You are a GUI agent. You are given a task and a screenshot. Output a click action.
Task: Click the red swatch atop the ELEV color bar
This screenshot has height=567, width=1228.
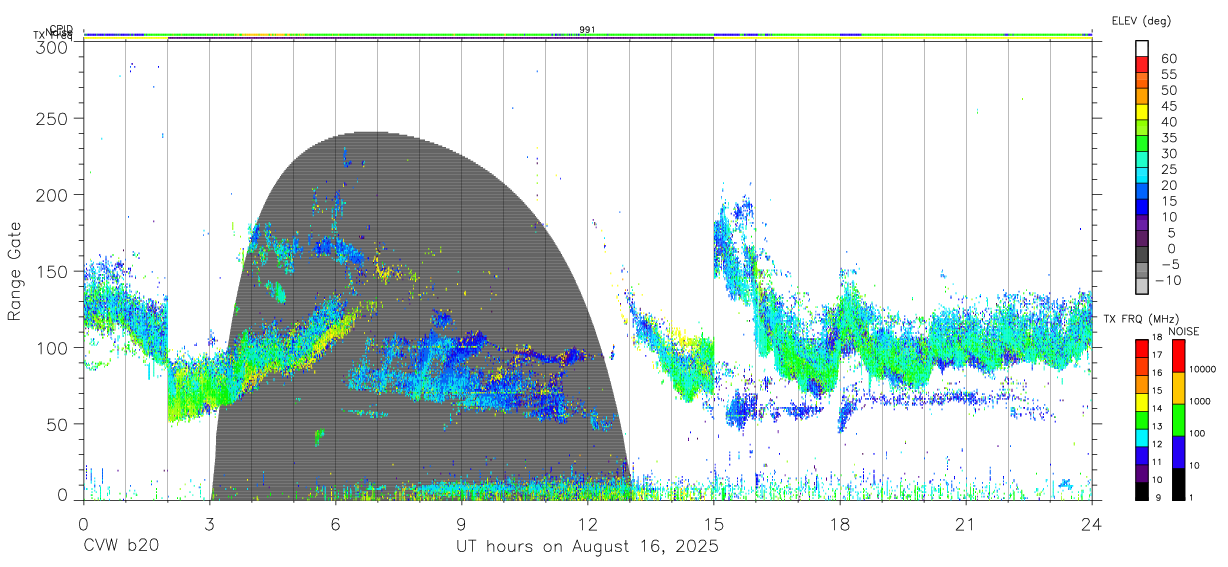(x=1142, y=64)
